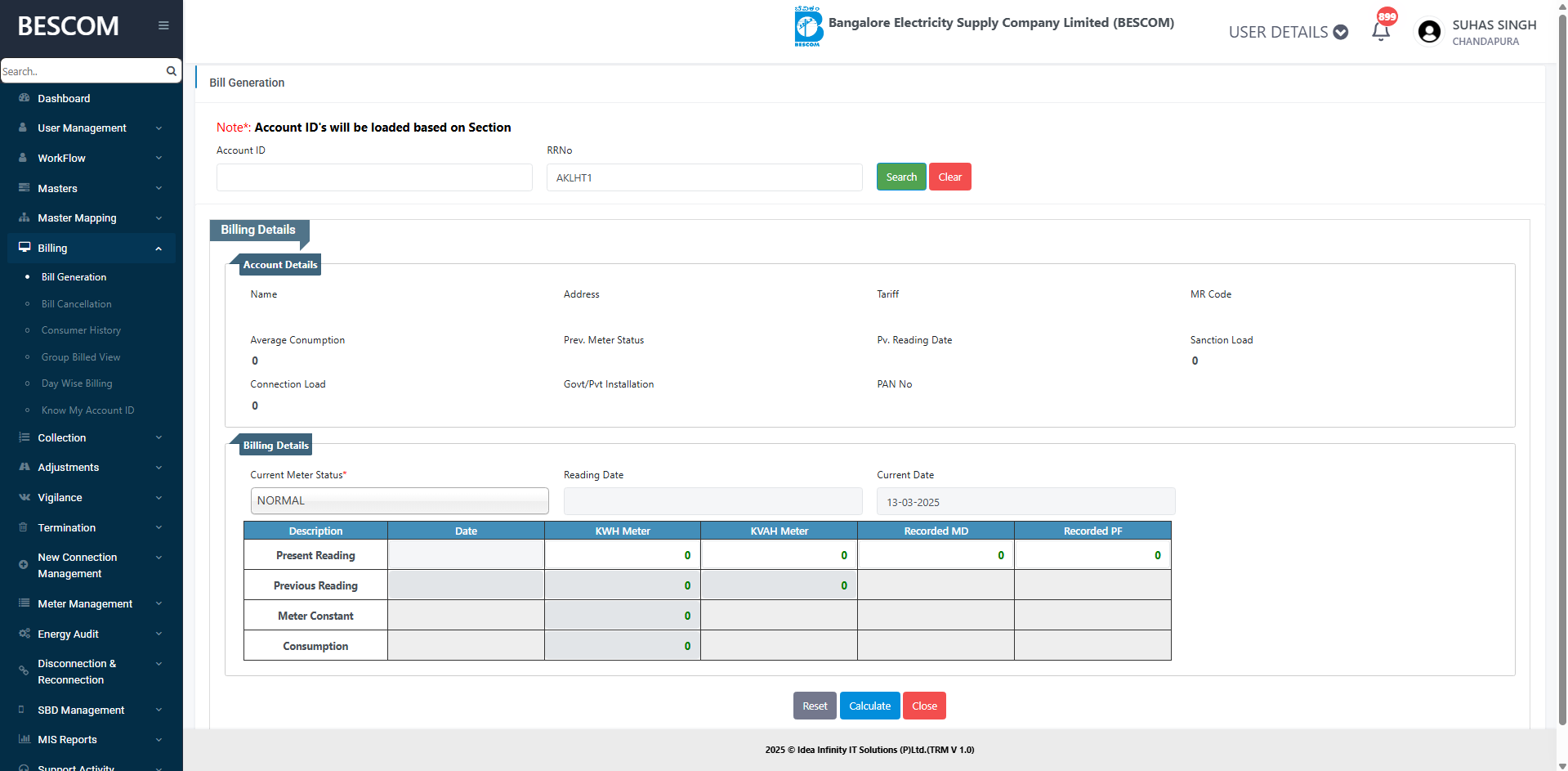This screenshot has height=771, width=1568.
Task: Click the Masters sidebar icon
Action: [24, 188]
